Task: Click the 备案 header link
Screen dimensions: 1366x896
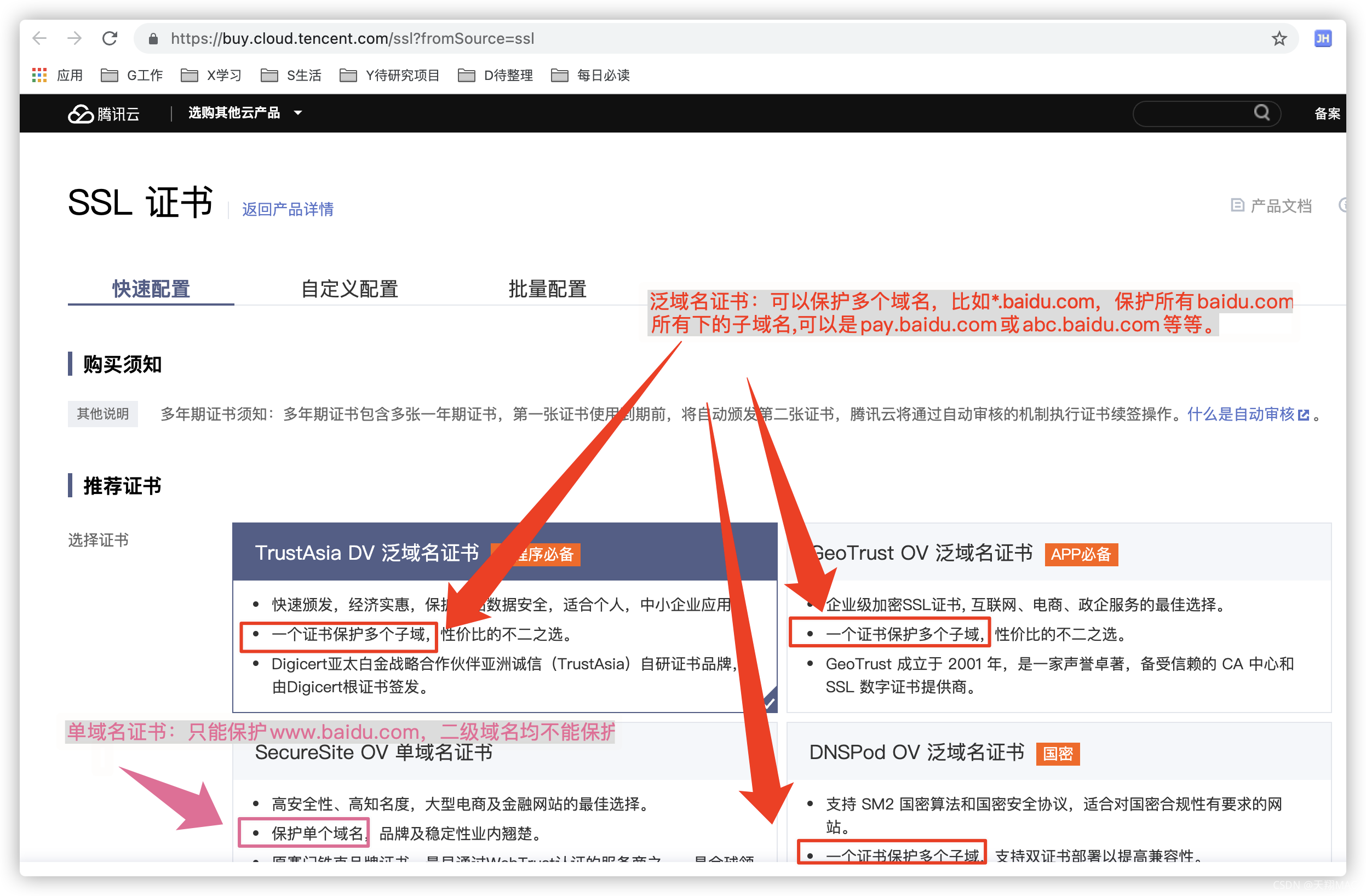Action: tap(1327, 114)
